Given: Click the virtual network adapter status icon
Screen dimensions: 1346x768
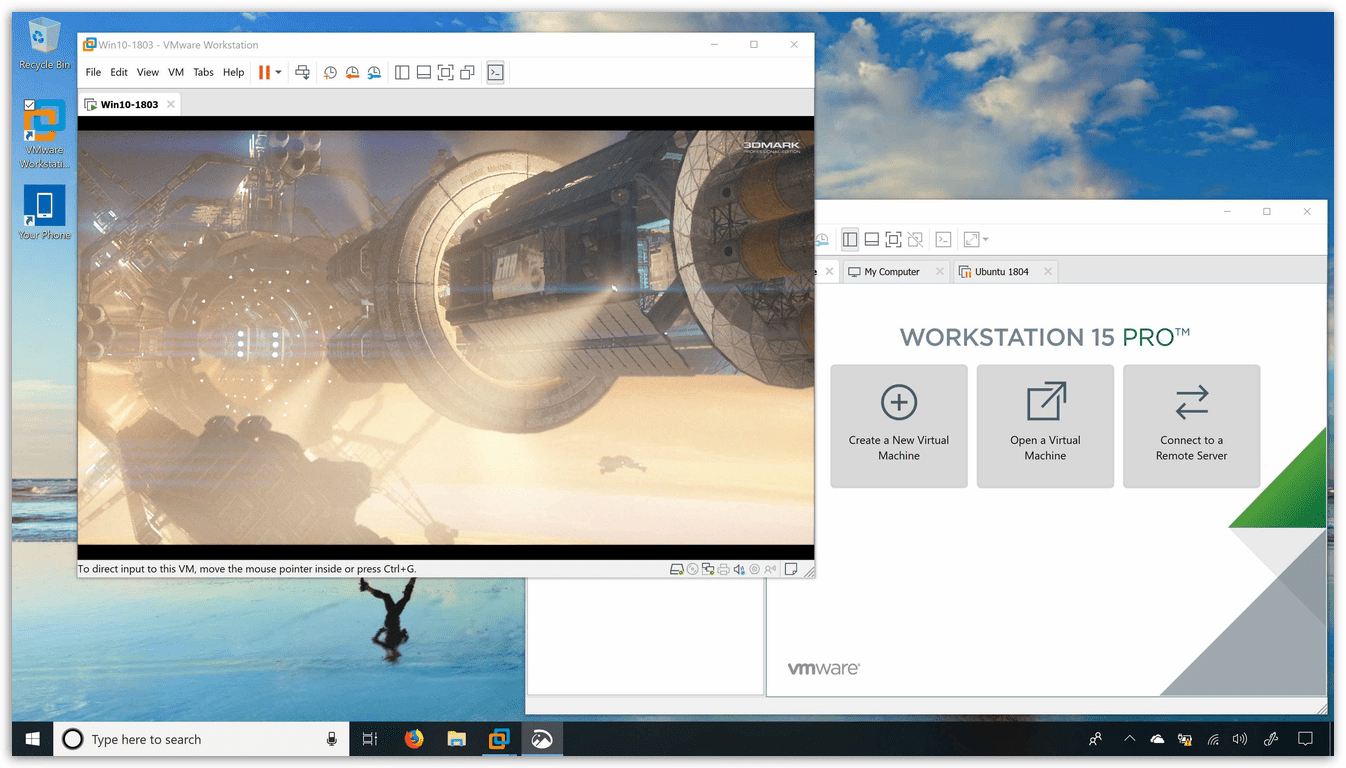Looking at the screenshot, I should coord(708,568).
